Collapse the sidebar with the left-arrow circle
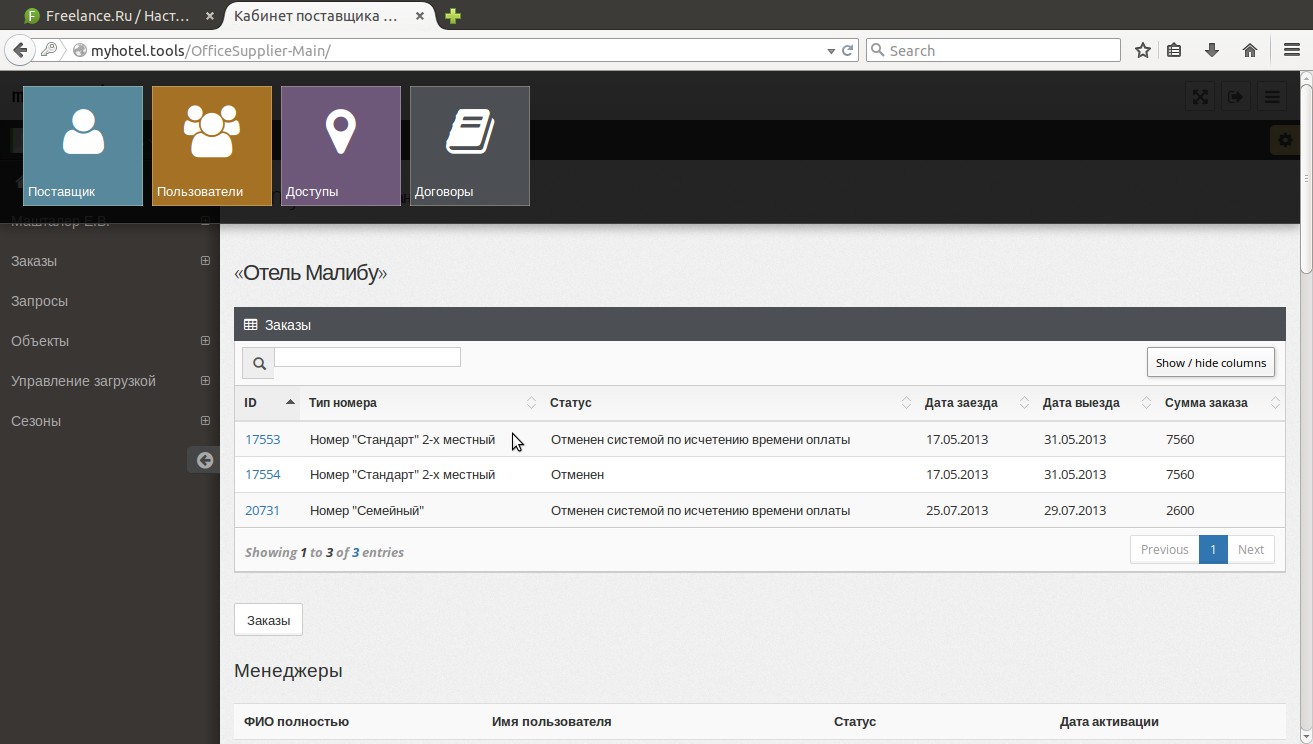Viewport: 1313px width, 744px height. (205, 460)
